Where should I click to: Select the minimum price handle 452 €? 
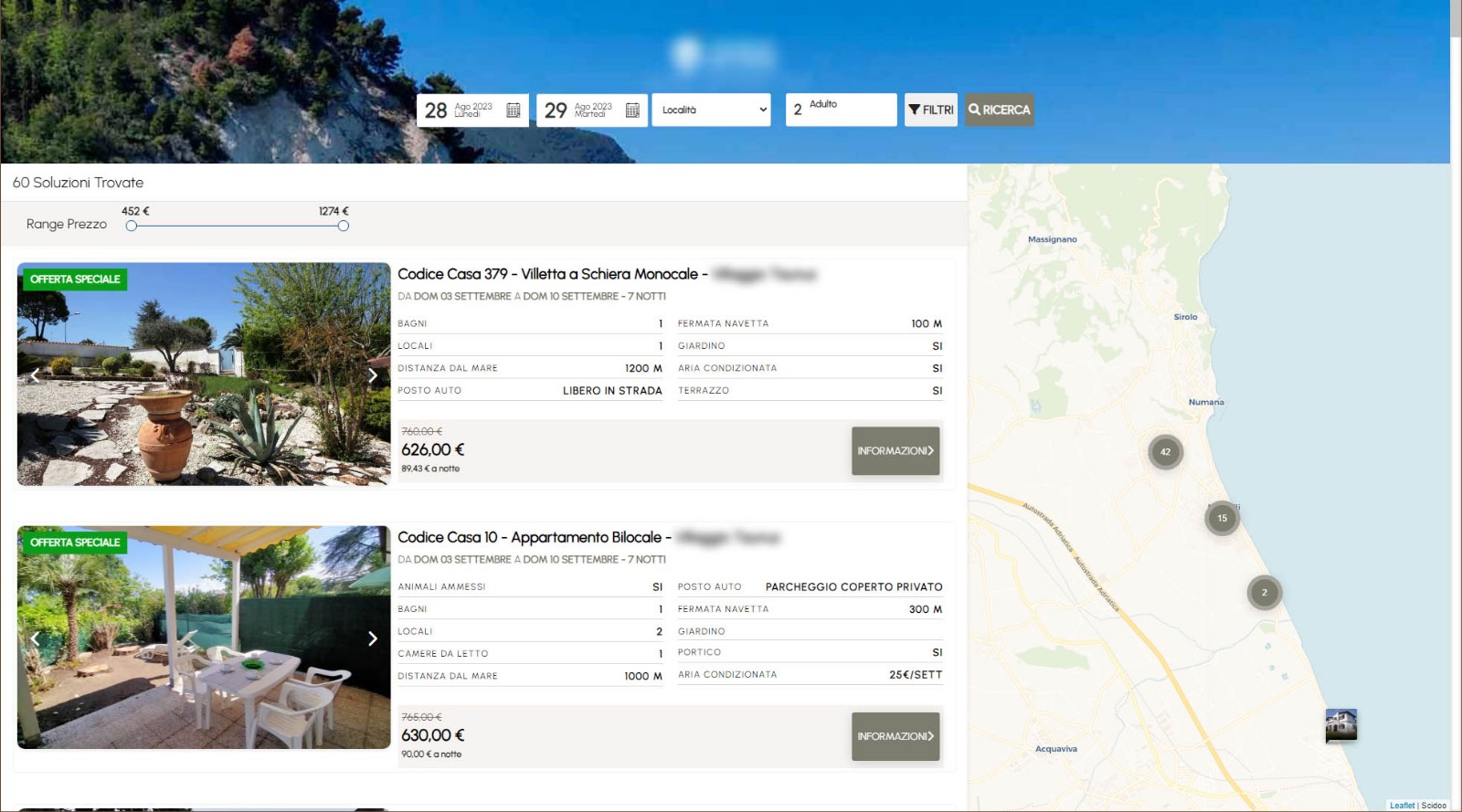(132, 226)
